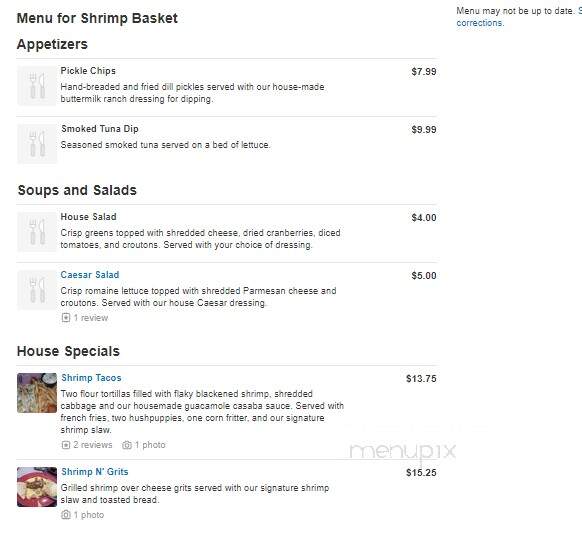Click the Pickle Chips fork-and-knife placeholder icon

click(37, 86)
